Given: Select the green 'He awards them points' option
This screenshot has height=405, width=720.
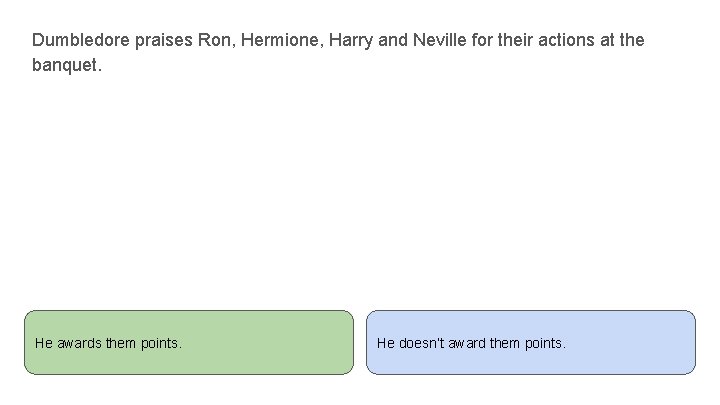Looking at the screenshot, I should tap(188, 342).
